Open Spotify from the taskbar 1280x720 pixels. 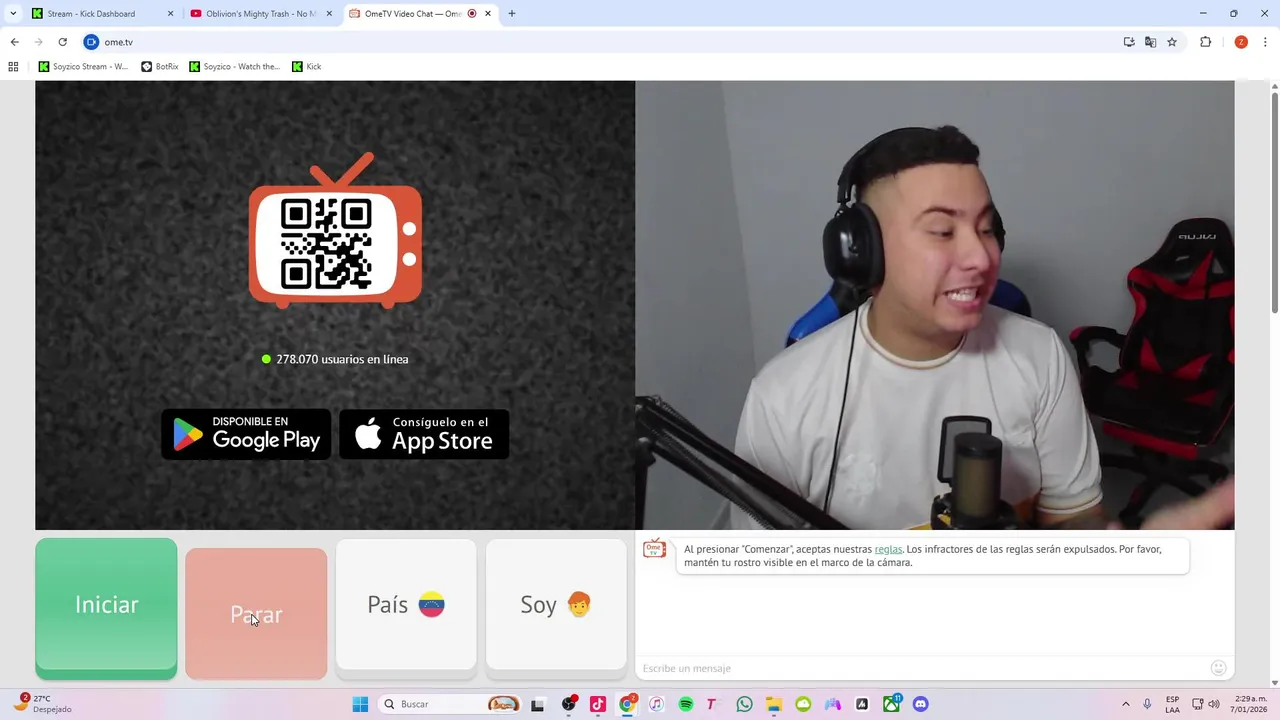coord(686,704)
